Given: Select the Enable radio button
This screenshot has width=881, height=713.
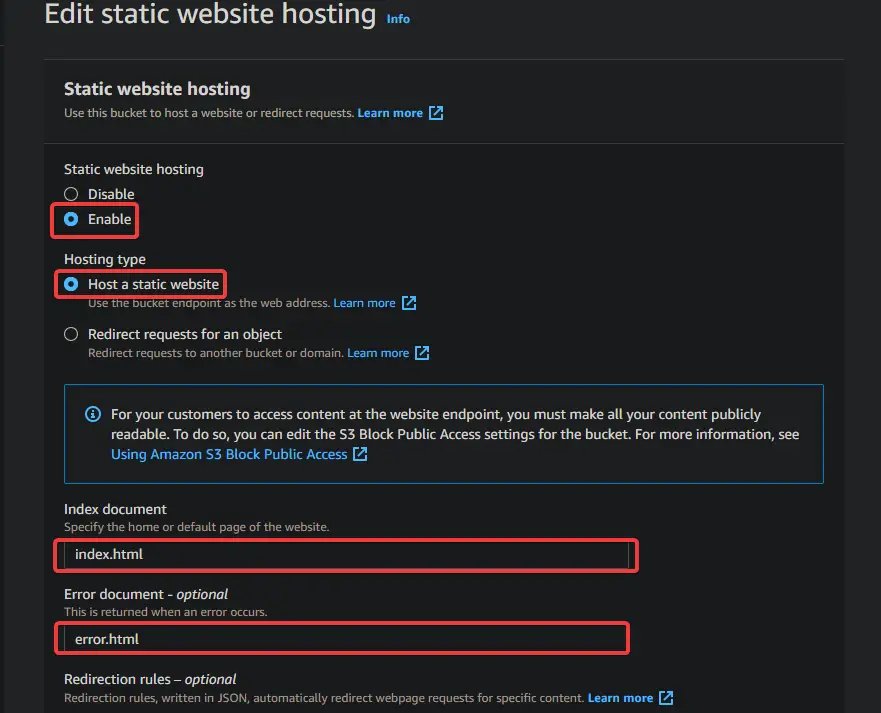Looking at the screenshot, I should click(x=71, y=219).
